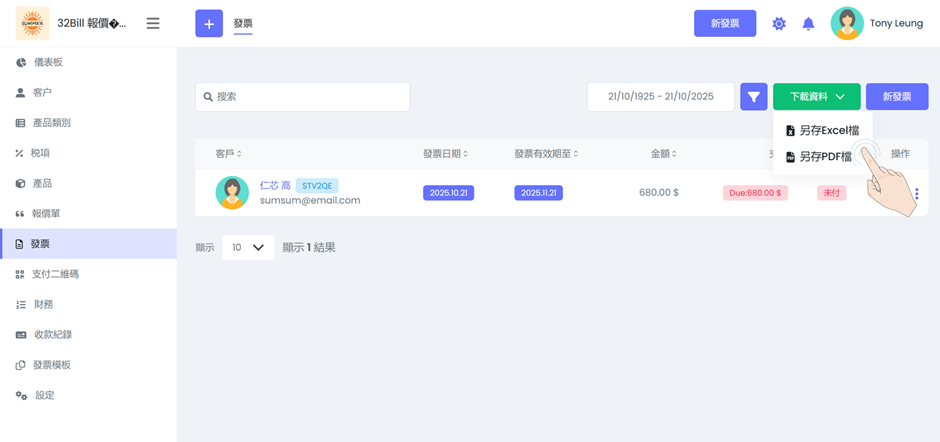Click the blue filter funnel icon

pyautogui.click(x=754, y=97)
